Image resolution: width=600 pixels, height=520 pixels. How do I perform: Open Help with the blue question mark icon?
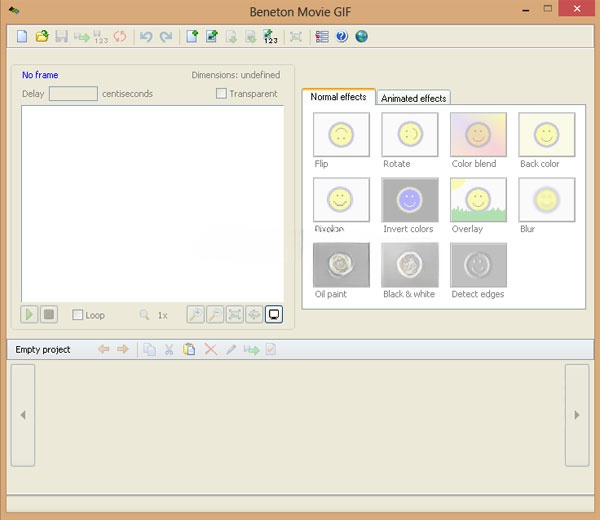tap(342, 37)
